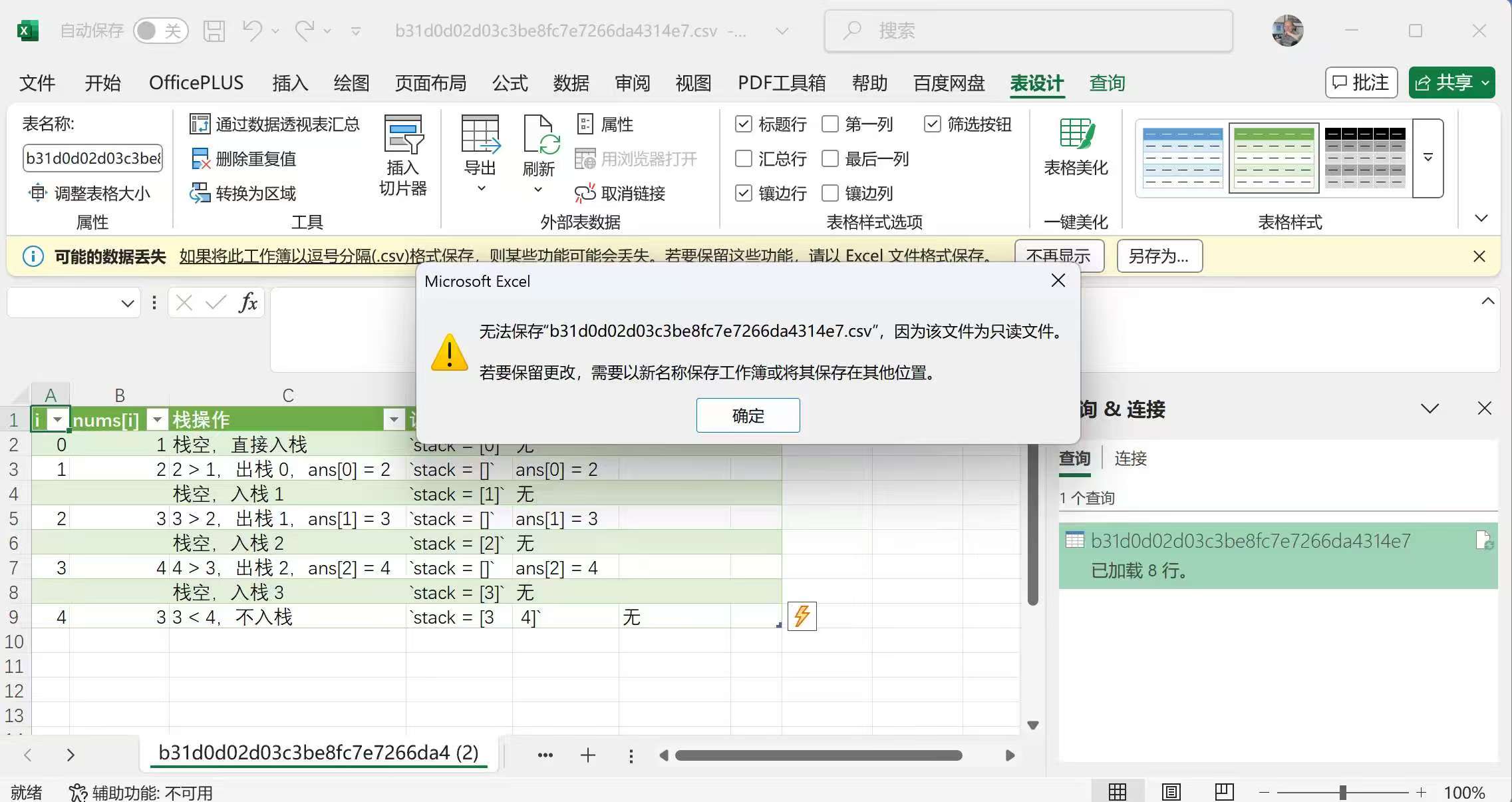1512x802 pixels.
Task: Click the Refresh table data icon
Action: 540,135
